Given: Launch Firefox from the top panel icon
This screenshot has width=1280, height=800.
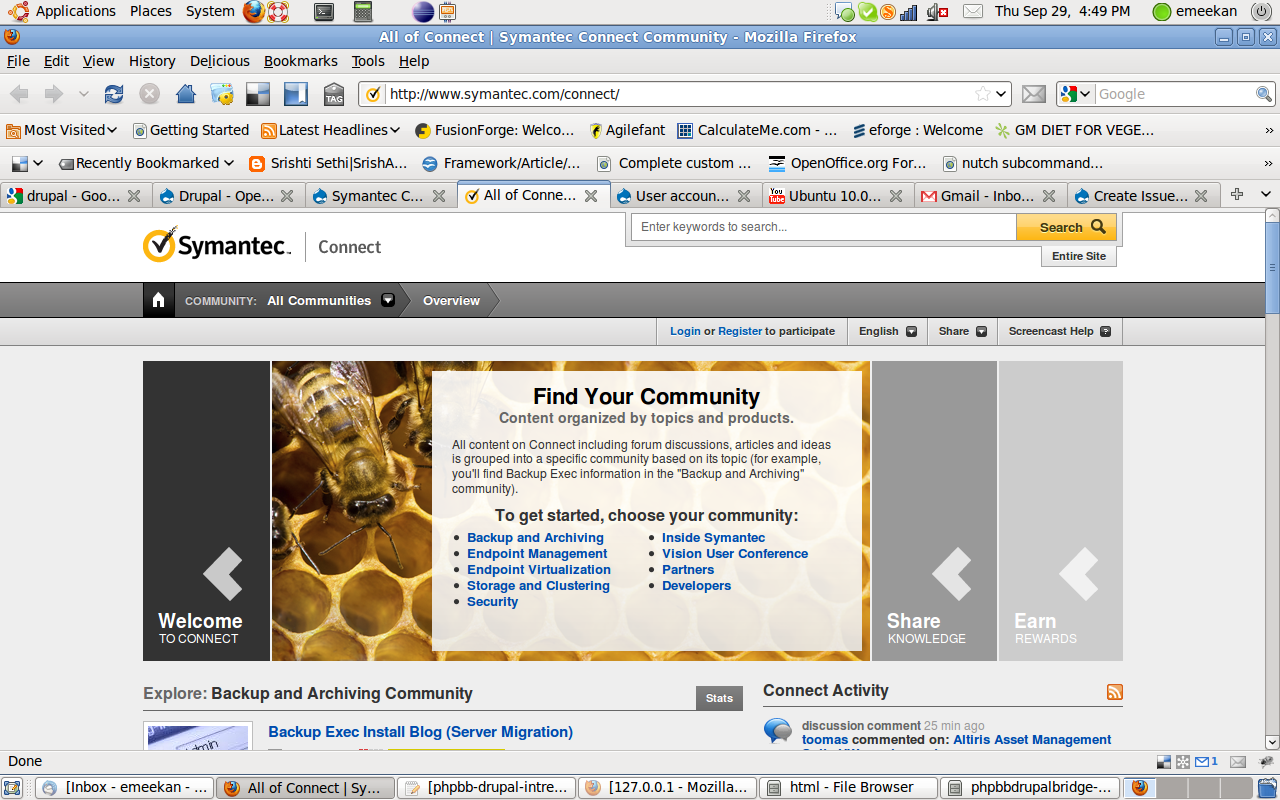Looking at the screenshot, I should (253, 11).
